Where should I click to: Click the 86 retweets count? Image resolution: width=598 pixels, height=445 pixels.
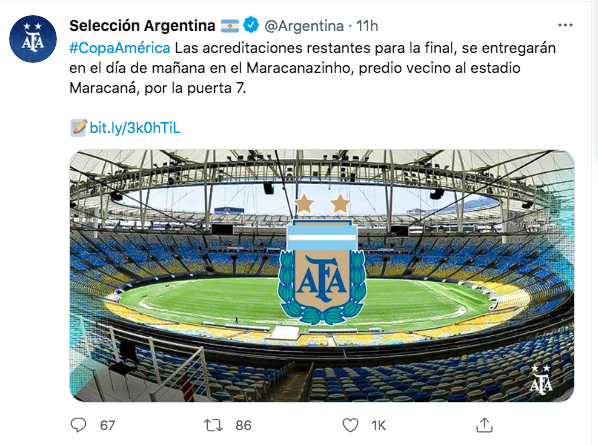coord(243,425)
